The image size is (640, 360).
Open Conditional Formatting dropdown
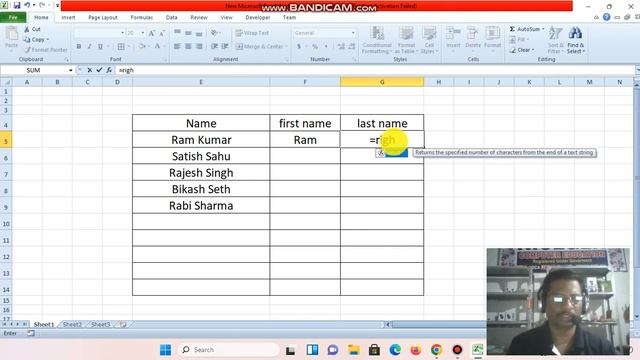coord(377,40)
